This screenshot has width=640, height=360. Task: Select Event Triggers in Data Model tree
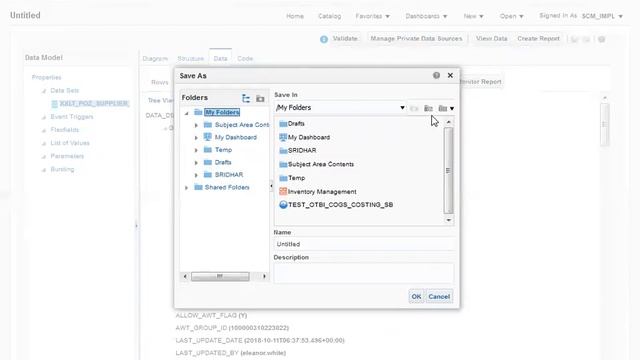(x=72, y=117)
